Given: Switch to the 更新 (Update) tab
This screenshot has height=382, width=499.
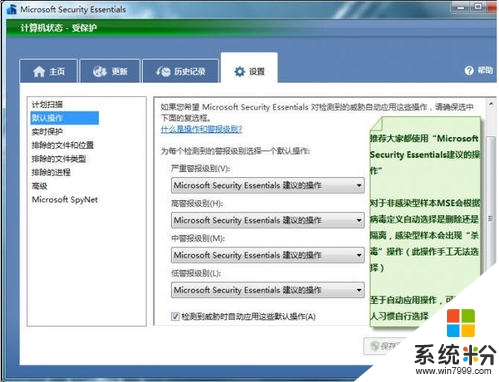Looking at the screenshot, I should point(110,71).
